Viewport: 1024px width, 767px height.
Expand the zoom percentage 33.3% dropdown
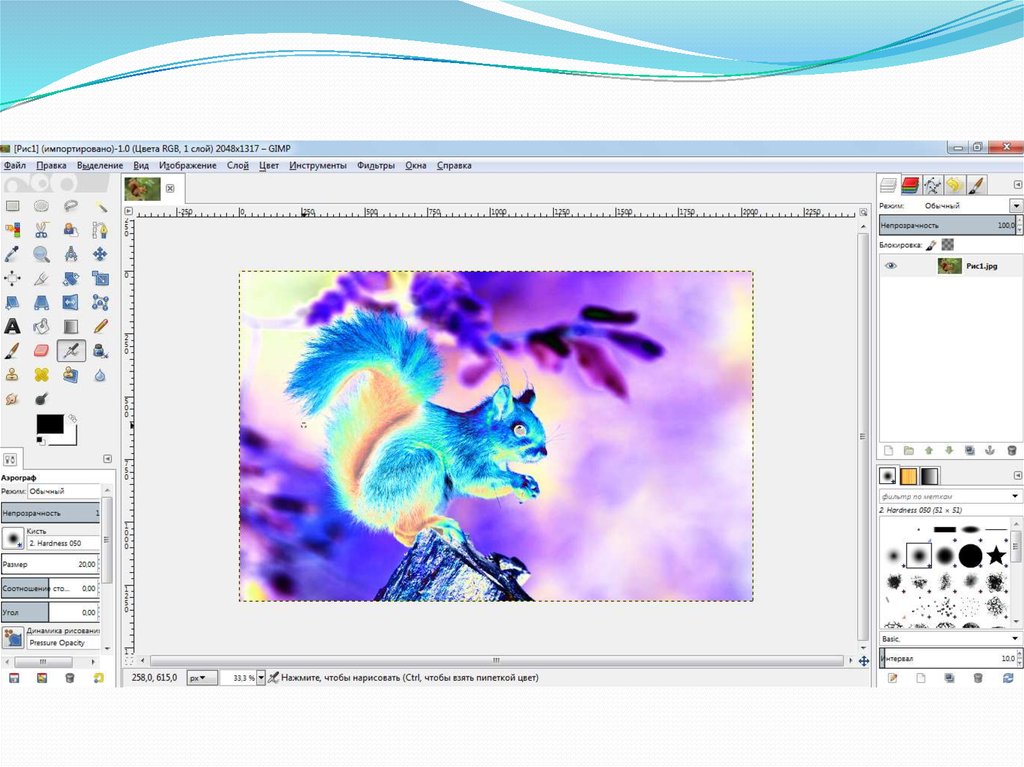pyautogui.click(x=261, y=678)
